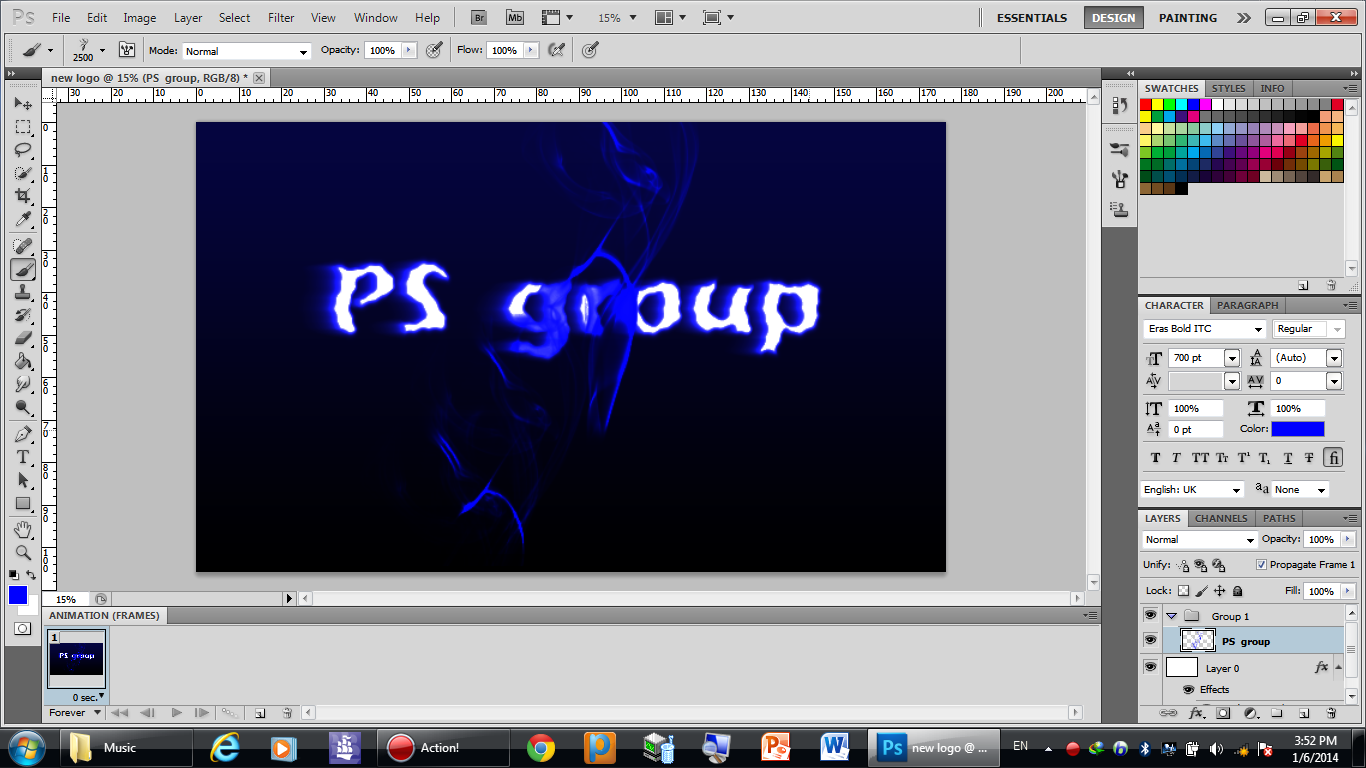Select the Crop tool
The width and height of the screenshot is (1366, 768).
click(22, 197)
